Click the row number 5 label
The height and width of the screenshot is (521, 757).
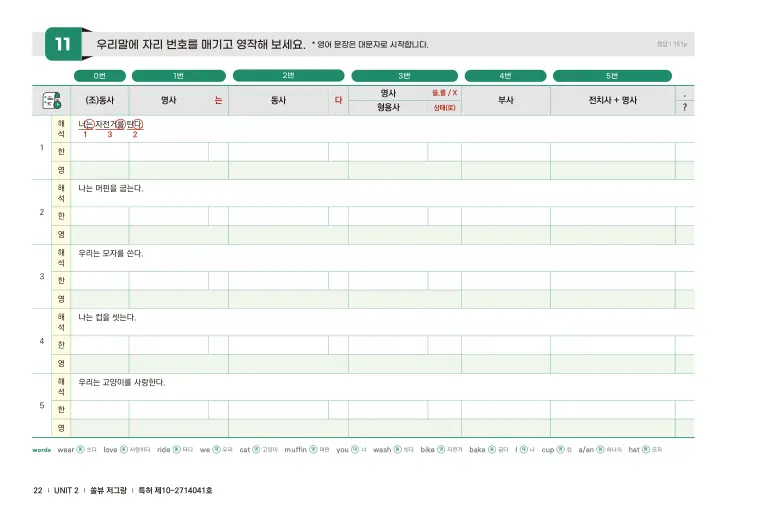tap(42, 405)
